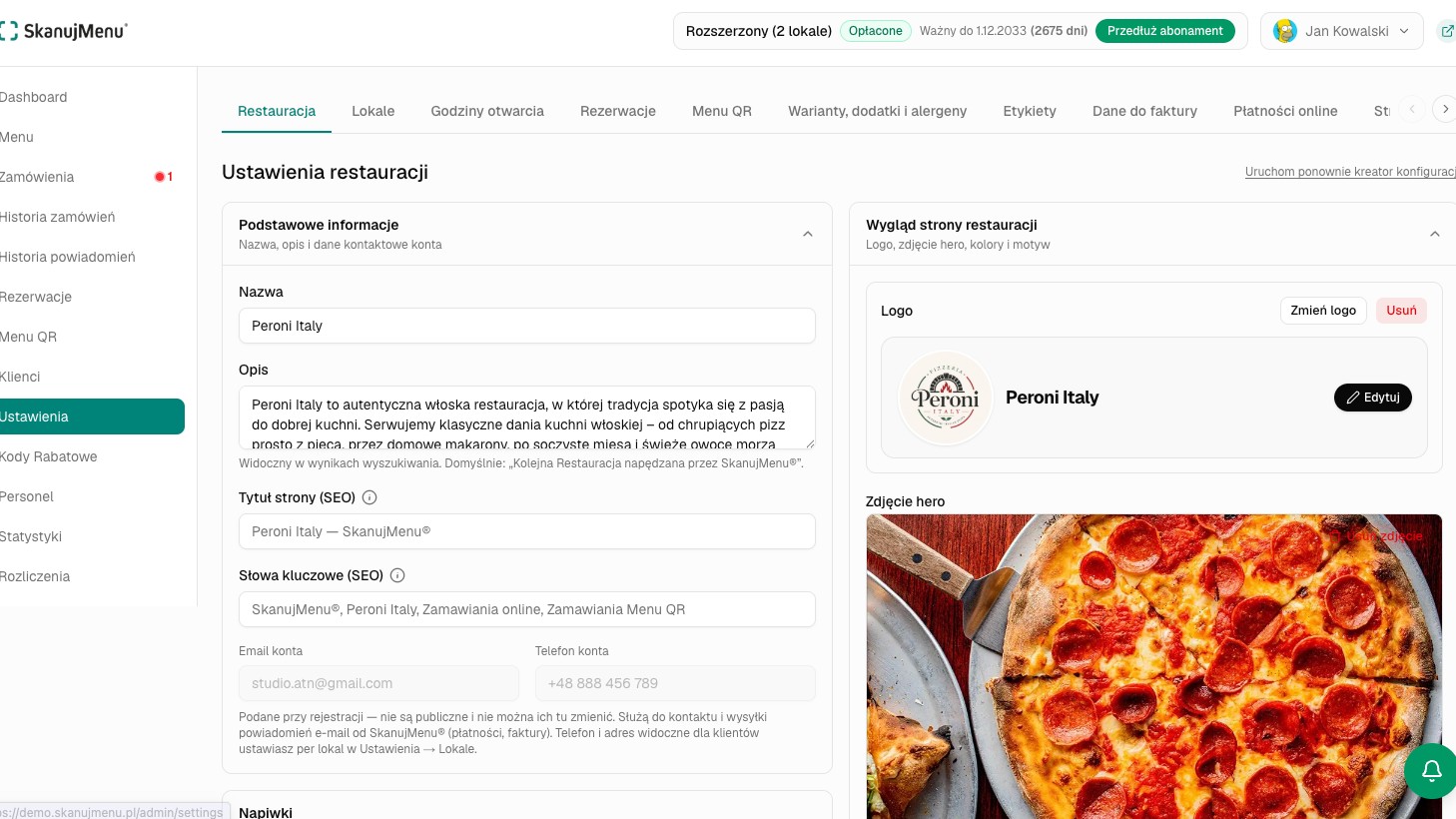Click the Peroni circular logo image
Viewport: 1456px width, 819px height.
pyautogui.click(x=946, y=398)
